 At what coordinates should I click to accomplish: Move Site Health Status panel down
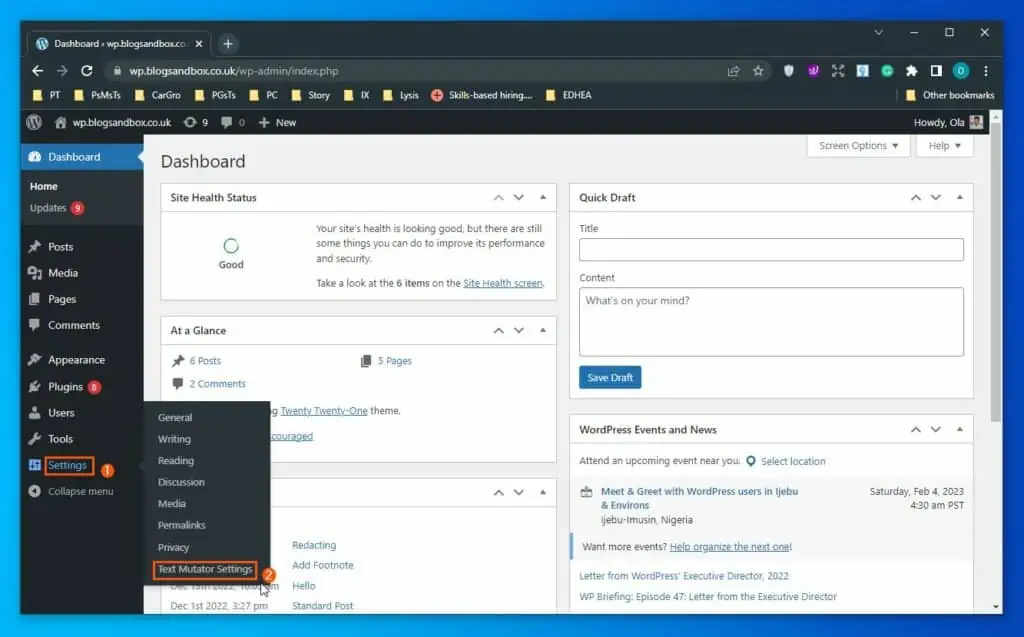coord(519,197)
